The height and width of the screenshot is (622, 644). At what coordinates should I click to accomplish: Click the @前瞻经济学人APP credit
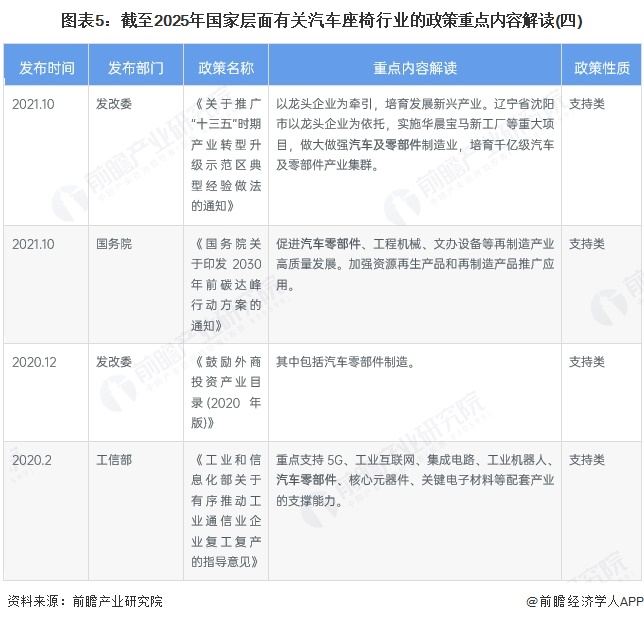pyautogui.click(x=585, y=601)
